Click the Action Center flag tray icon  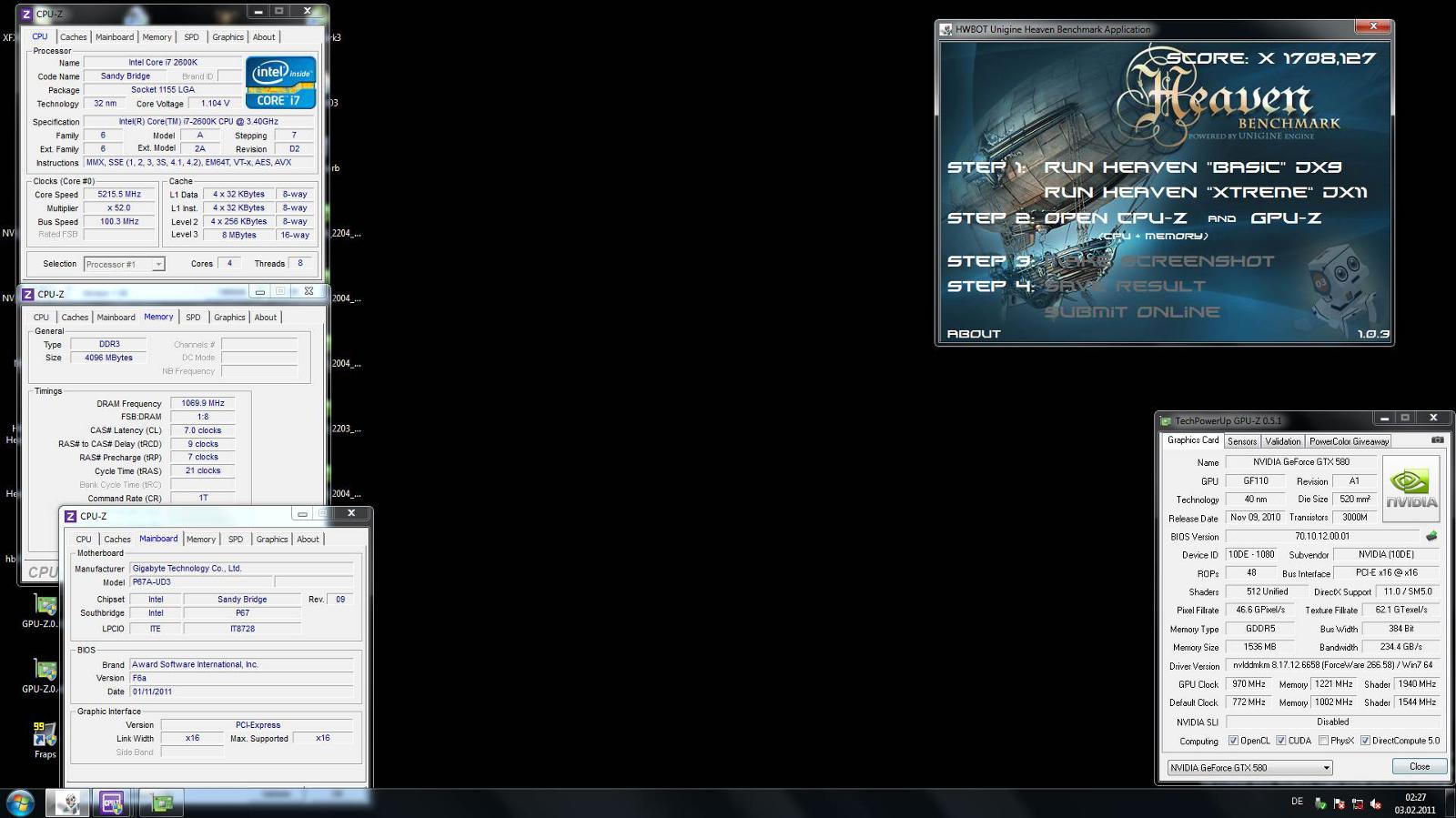pos(1339,803)
